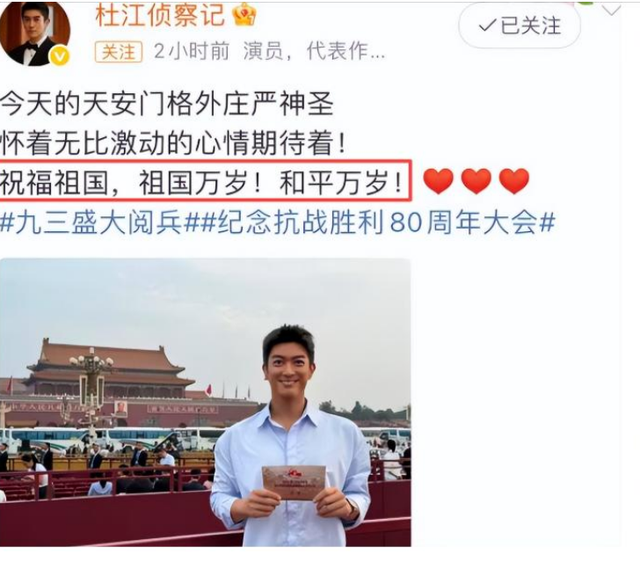Click the invitation card held in the photo
This screenshot has height=562, width=640.
(293, 482)
